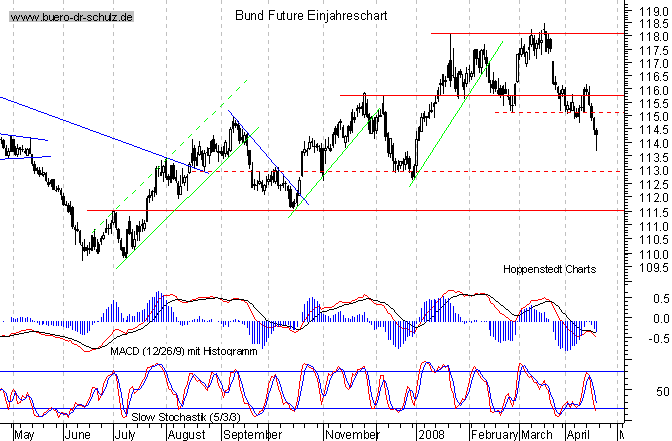
Task: Click the Bund Future Einjahreschart title
Action: coord(311,17)
